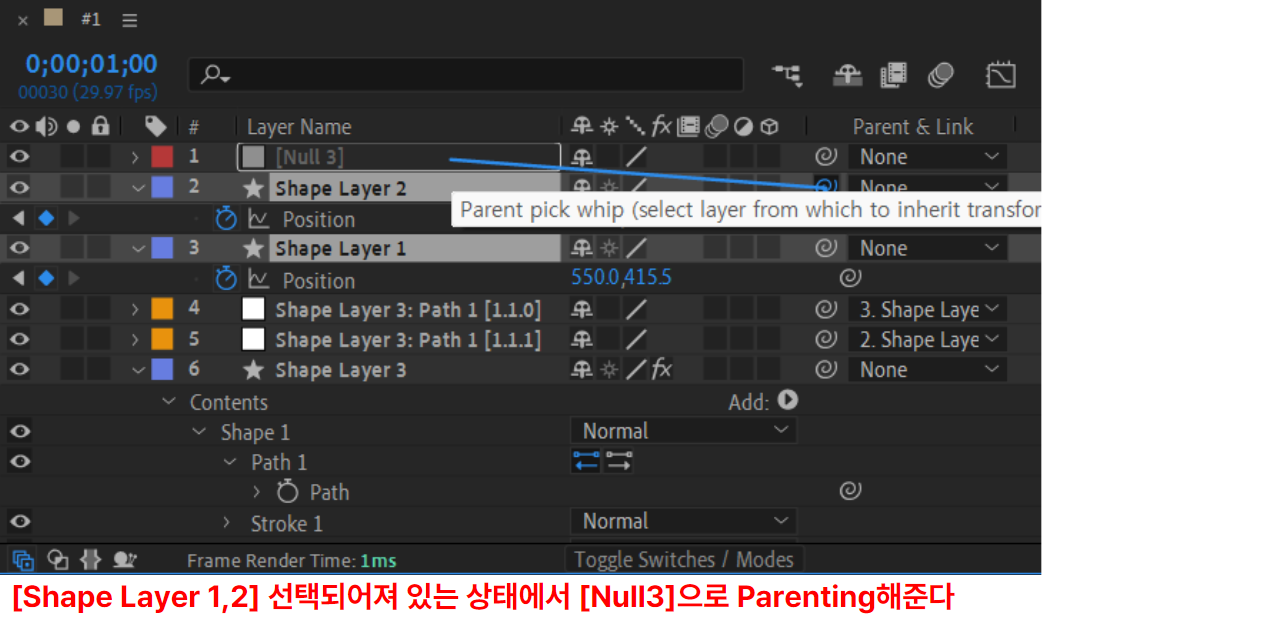The image size is (1274, 628).
Task: Open the Composition Mini-Flowchart
Action: pyautogui.click(x=787, y=74)
